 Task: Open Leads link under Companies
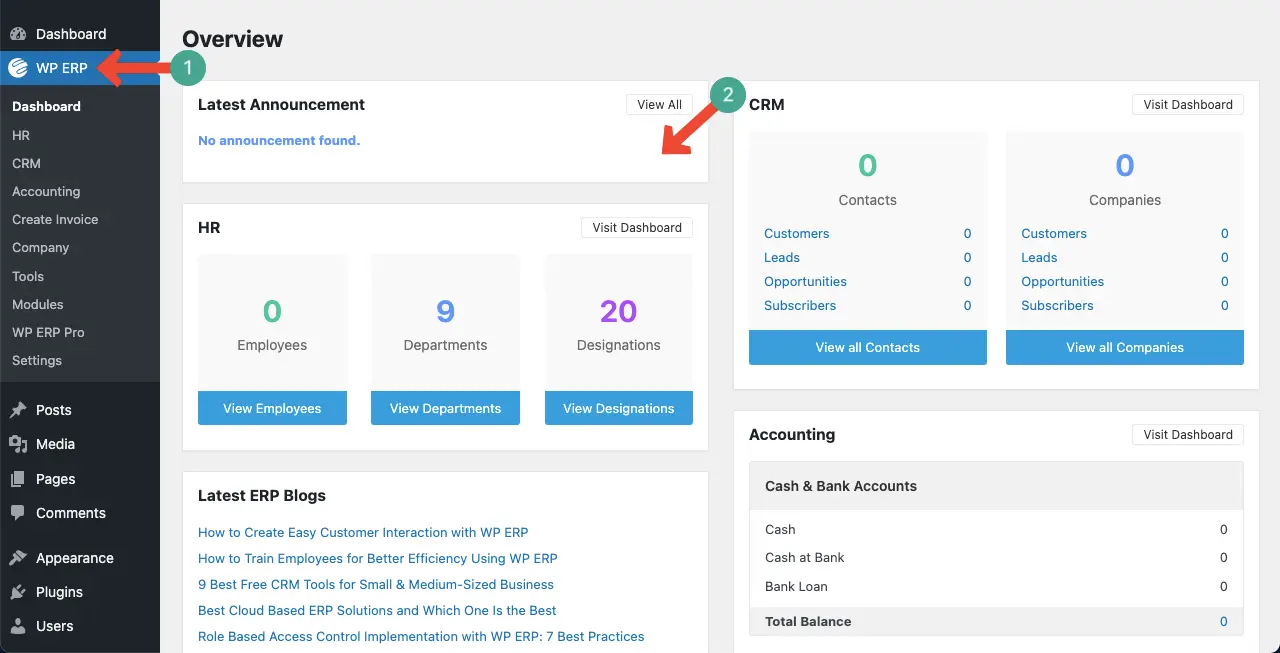(x=1039, y=257)
